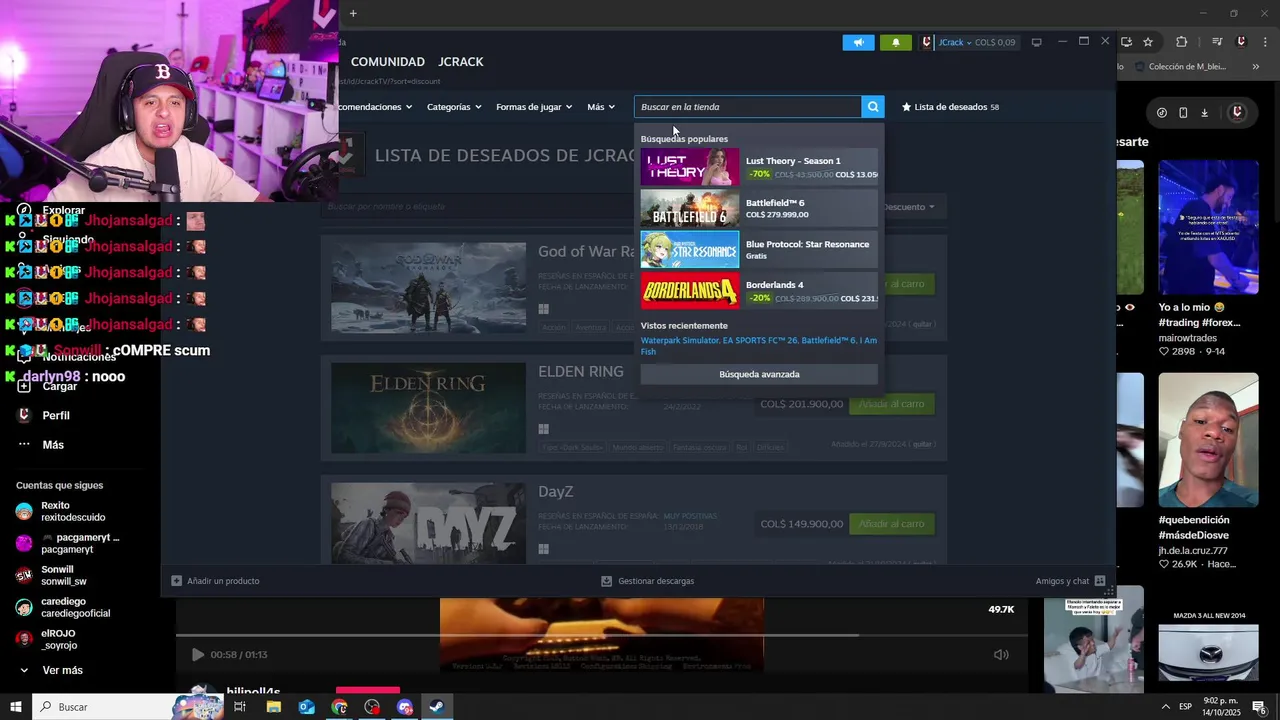Click the TikTok download app icon
The height and width of the screenshot is (720, 1280).
point(1205,113)
